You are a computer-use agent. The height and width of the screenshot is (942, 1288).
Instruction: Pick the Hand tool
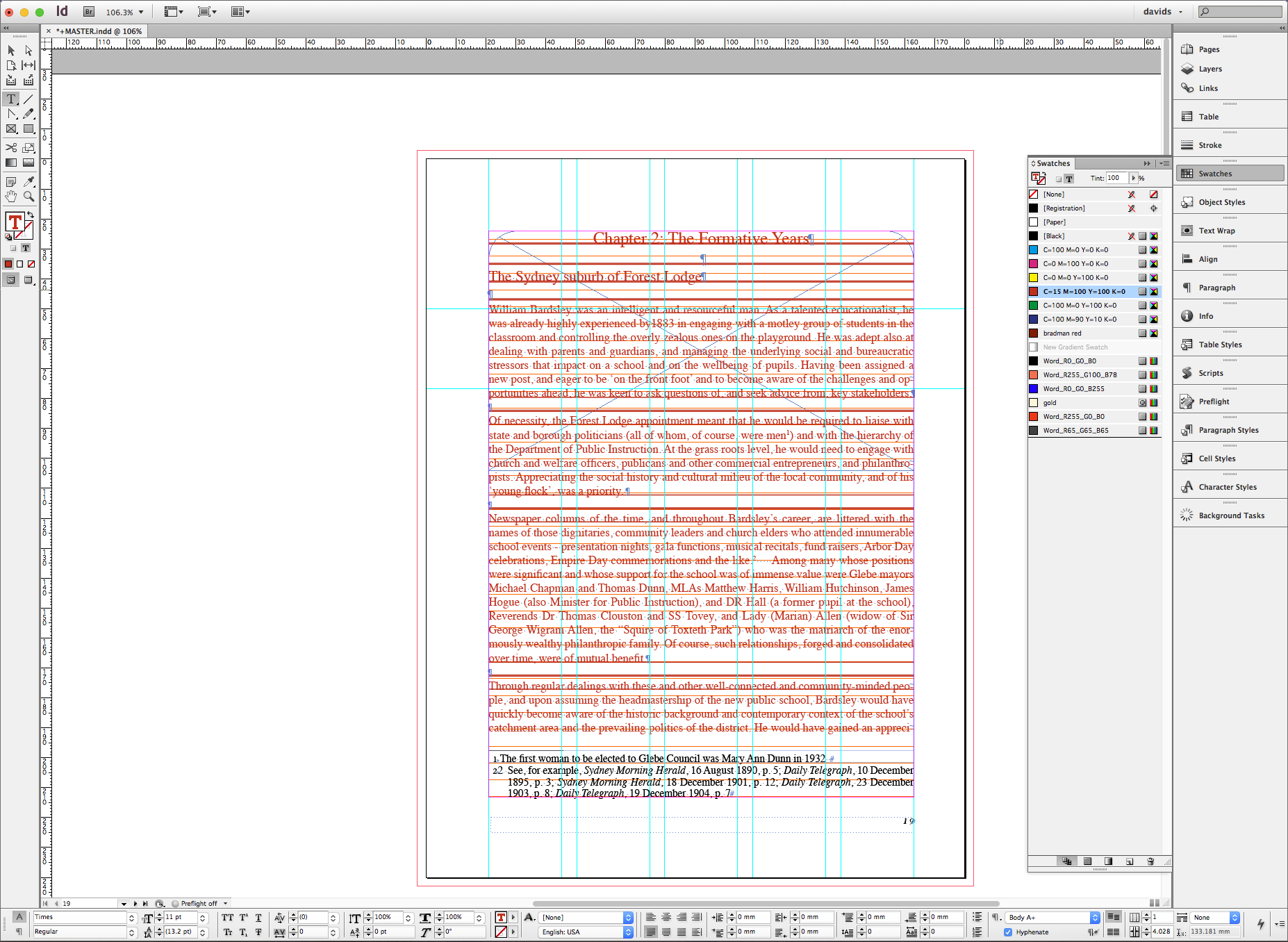pyautogui.click(x=11, y=197)
